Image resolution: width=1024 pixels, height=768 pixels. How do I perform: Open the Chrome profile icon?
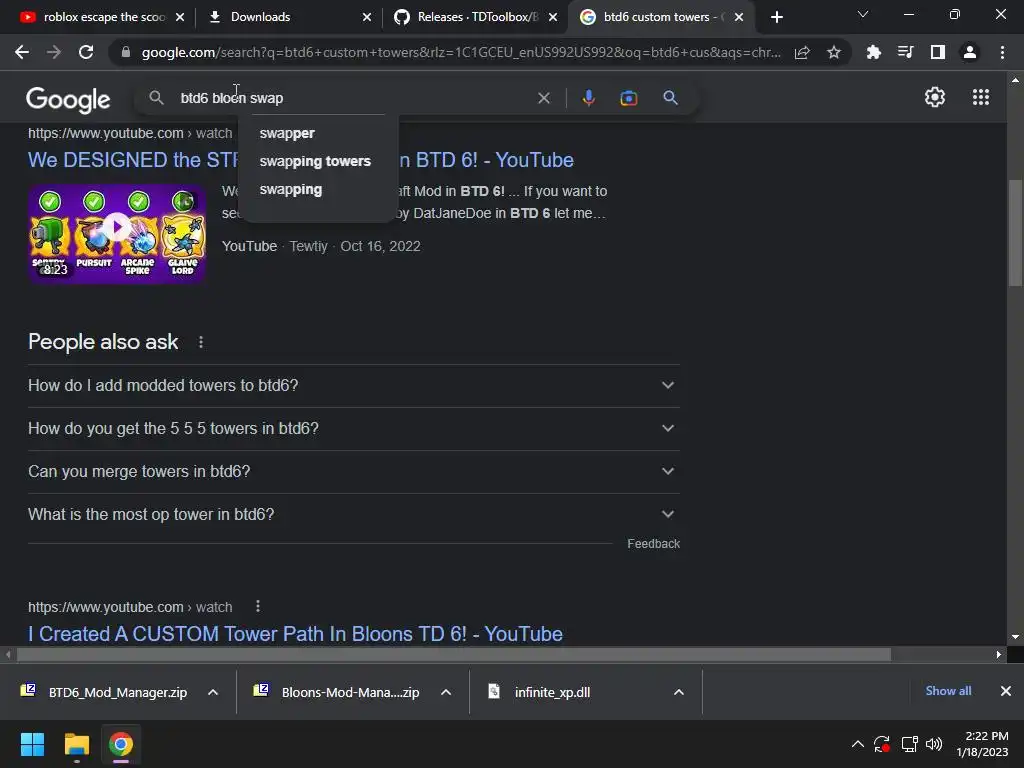pos(970,52)
